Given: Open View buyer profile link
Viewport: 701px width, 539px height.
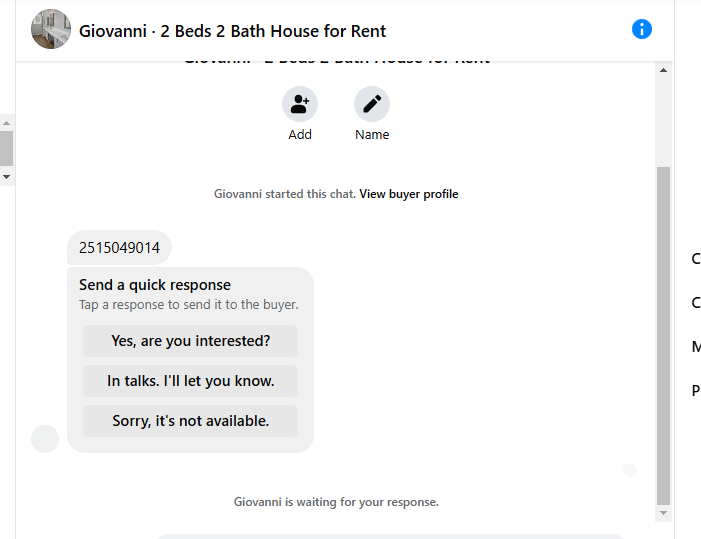Looking at the screenshot, I should 409,194.
